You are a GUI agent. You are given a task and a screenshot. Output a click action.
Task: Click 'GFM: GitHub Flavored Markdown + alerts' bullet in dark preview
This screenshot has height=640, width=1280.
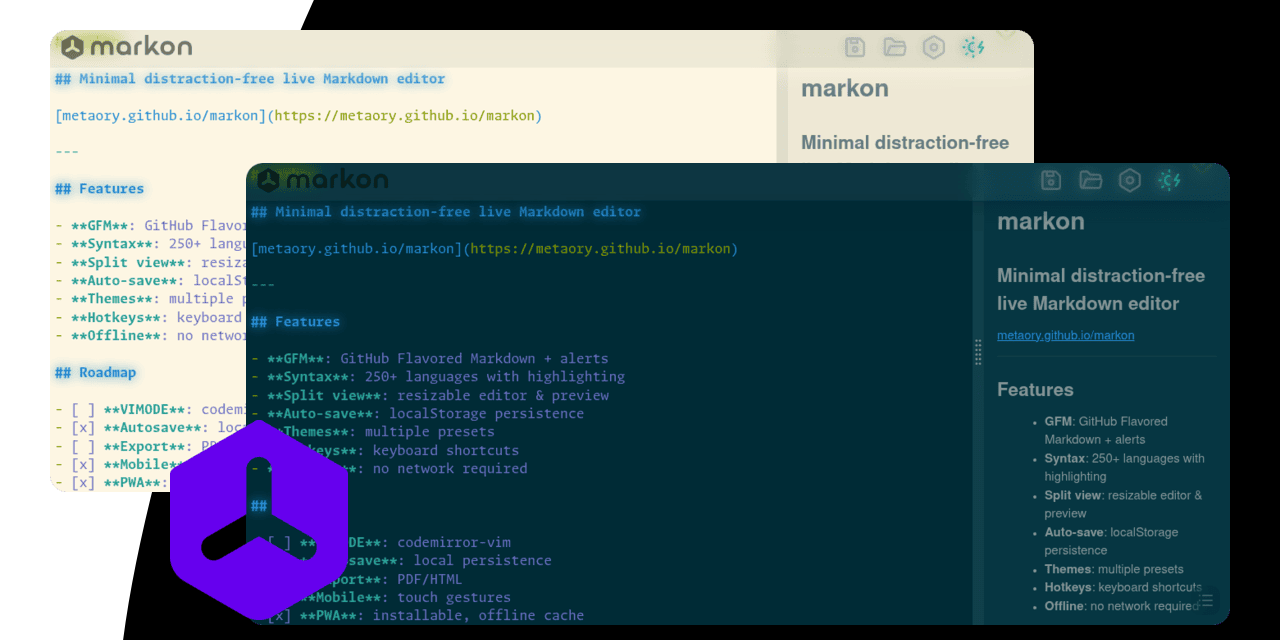tap(1106, 430)
